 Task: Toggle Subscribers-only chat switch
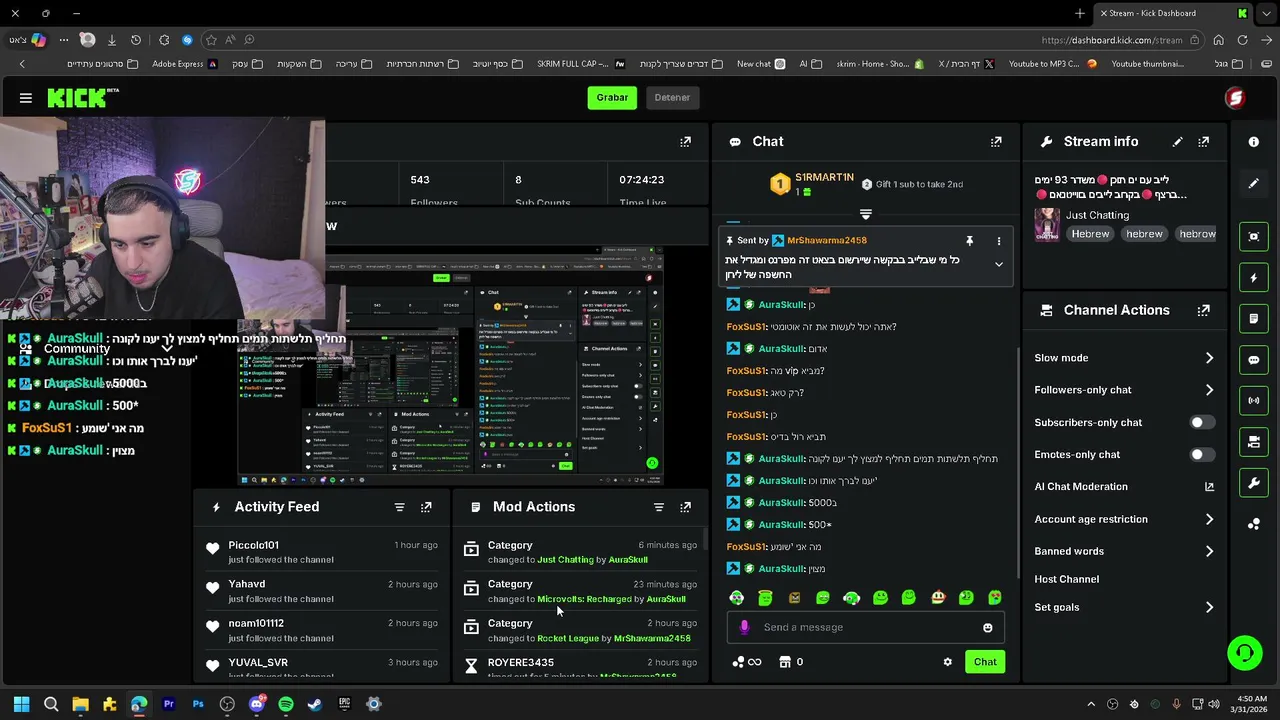point(1203,422)
